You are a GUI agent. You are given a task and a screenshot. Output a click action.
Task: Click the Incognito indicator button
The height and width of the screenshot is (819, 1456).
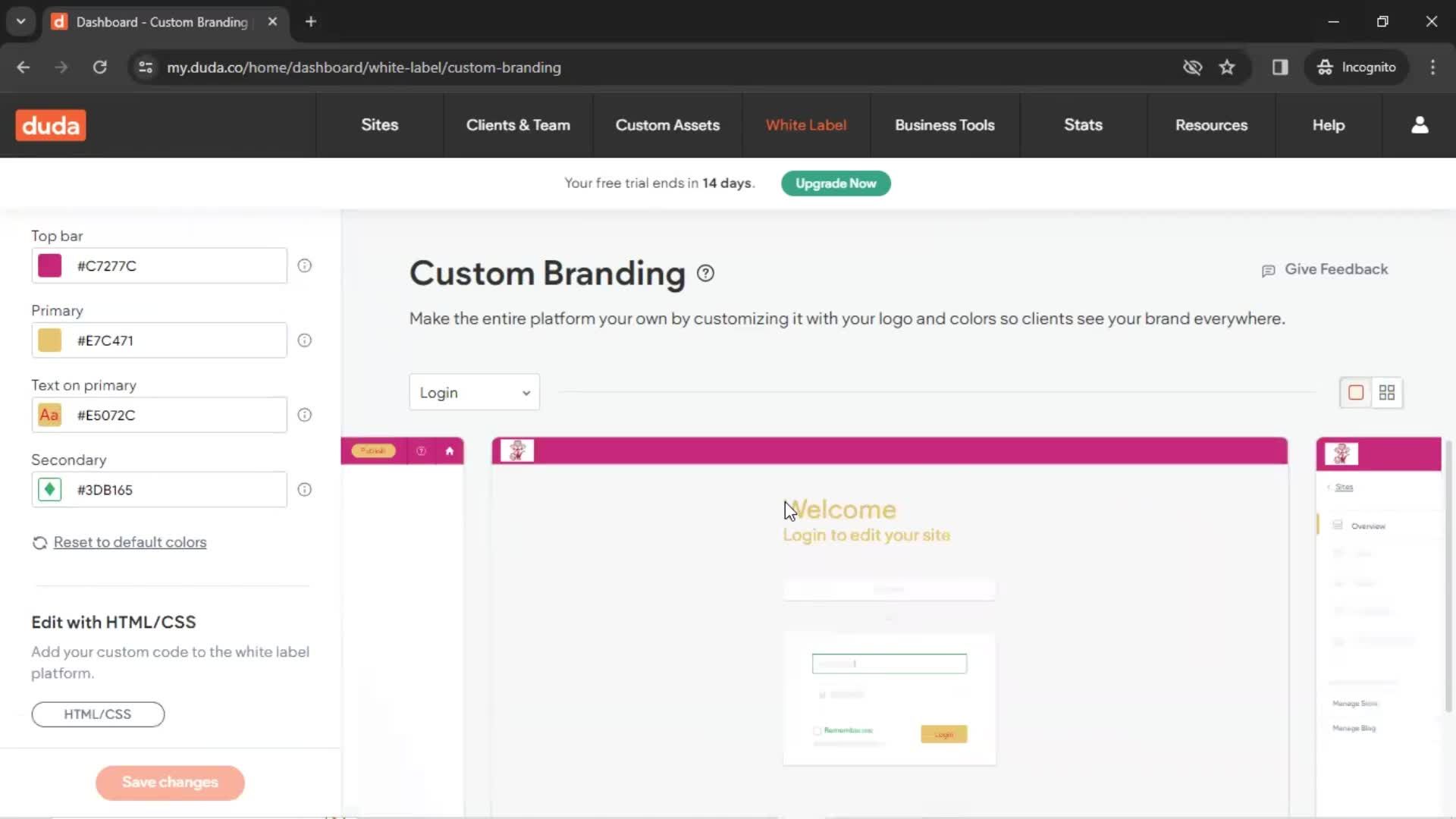[x=1357, y=67]
